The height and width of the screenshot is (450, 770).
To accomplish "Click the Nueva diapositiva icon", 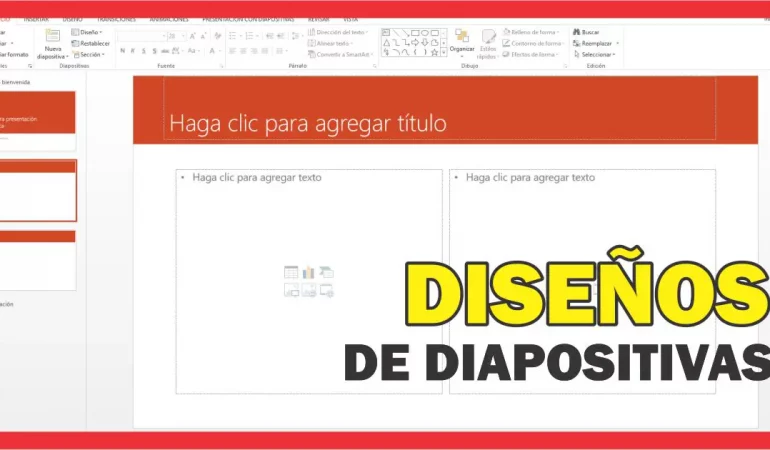I will point(53,35).
